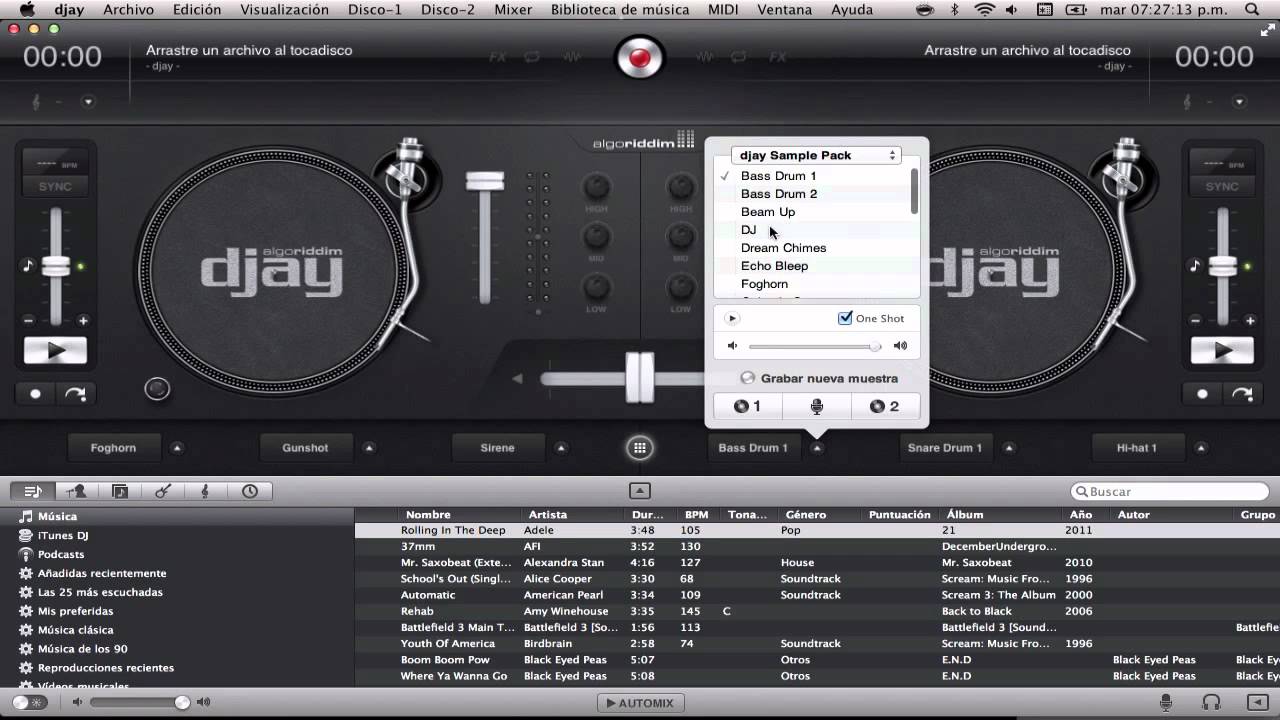
Task: Adjust the sample volume slider in popup
Action: point(815,346)
